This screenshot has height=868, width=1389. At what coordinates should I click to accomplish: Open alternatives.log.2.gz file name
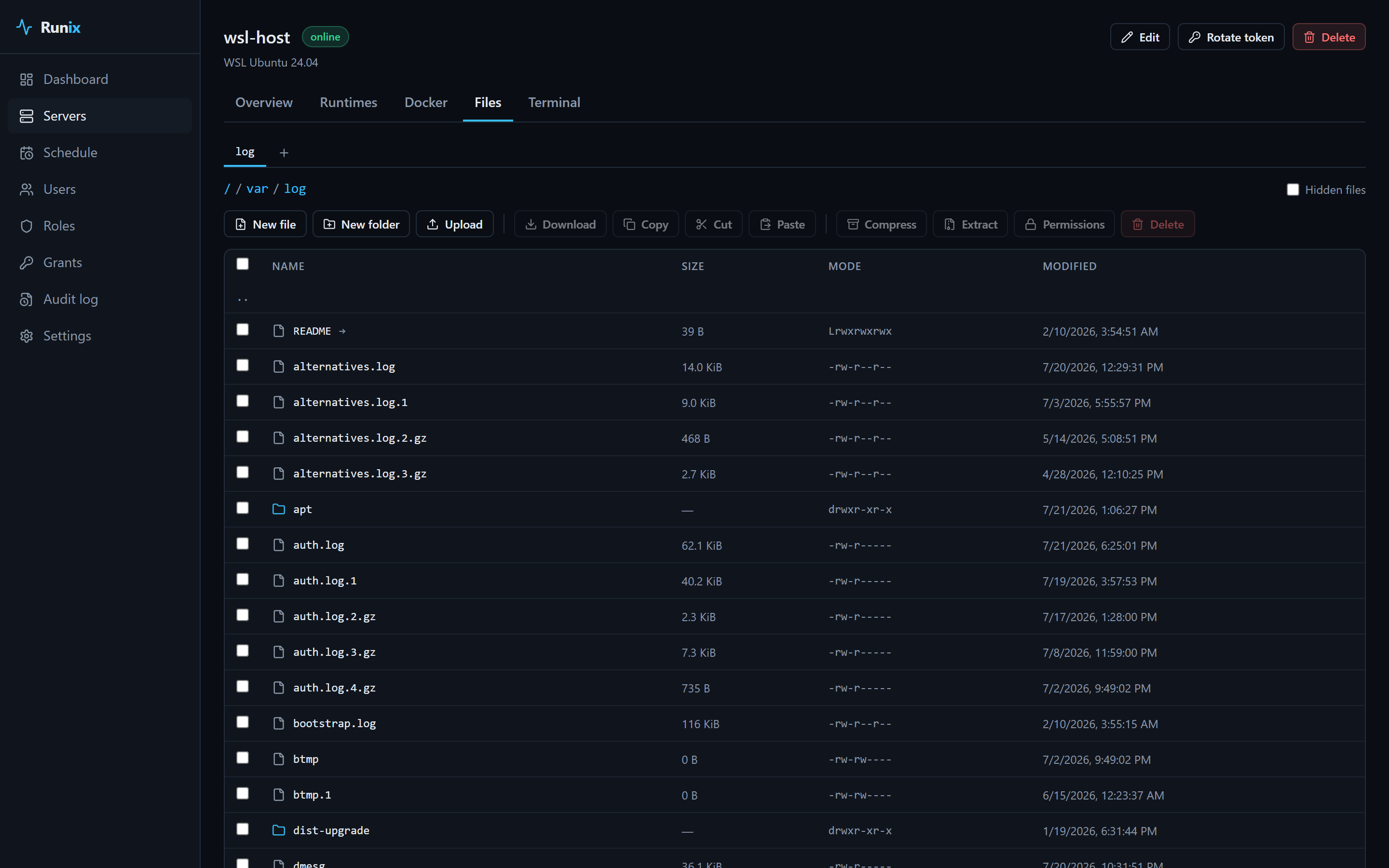point(360,438)
